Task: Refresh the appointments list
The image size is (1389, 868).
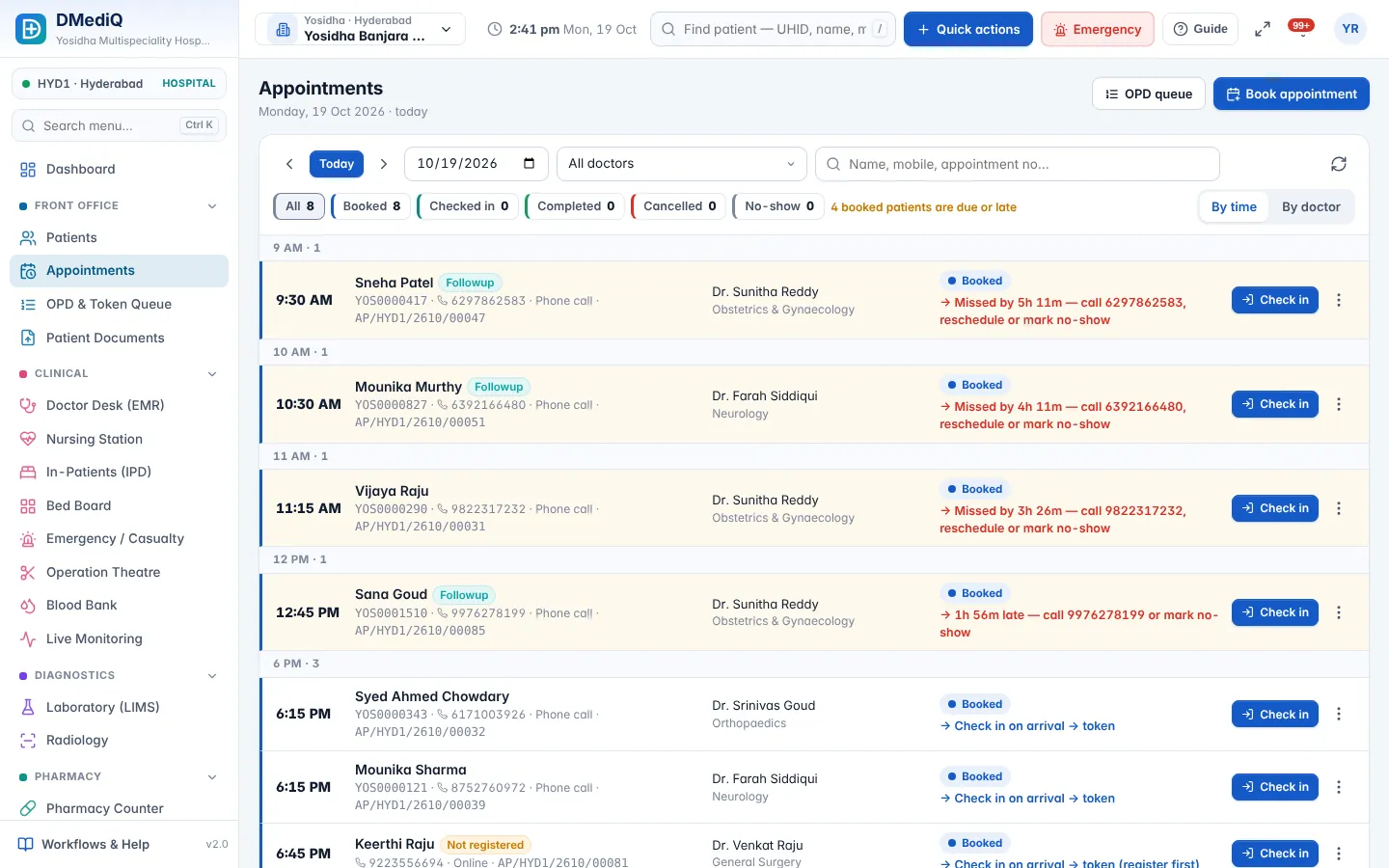Action: click(x=1339, y=164)
